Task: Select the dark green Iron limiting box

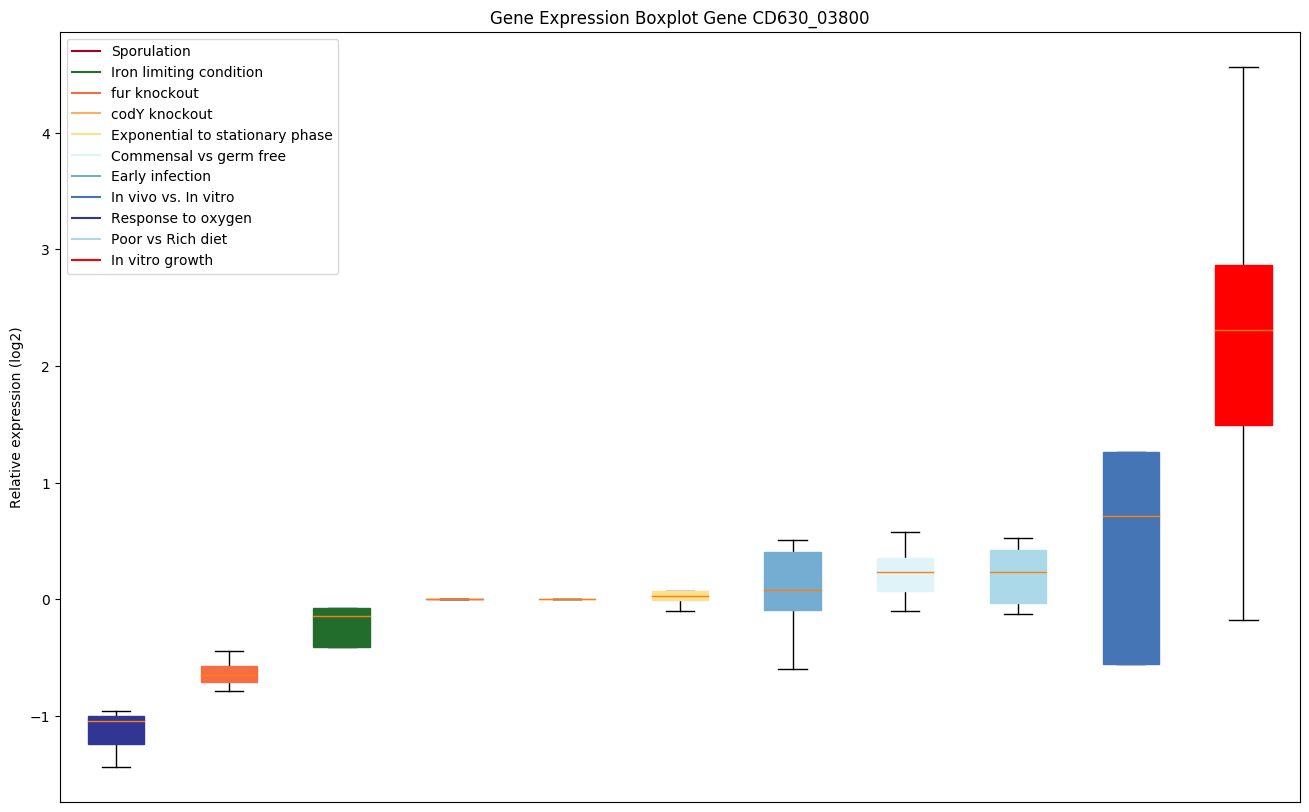Action: (x=341, y=628)
